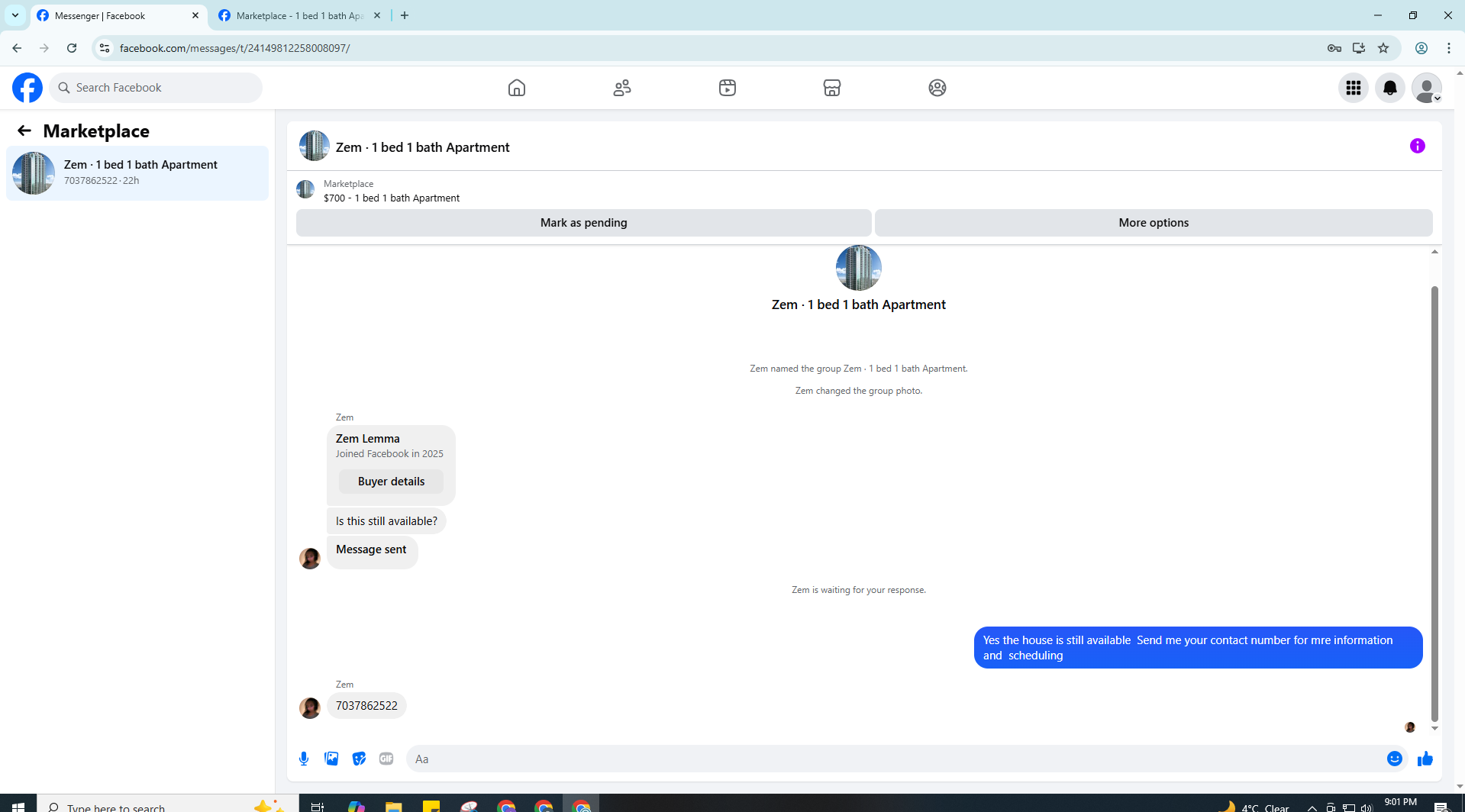Click the 7037862522 message bubble

[x=366, y=706]
